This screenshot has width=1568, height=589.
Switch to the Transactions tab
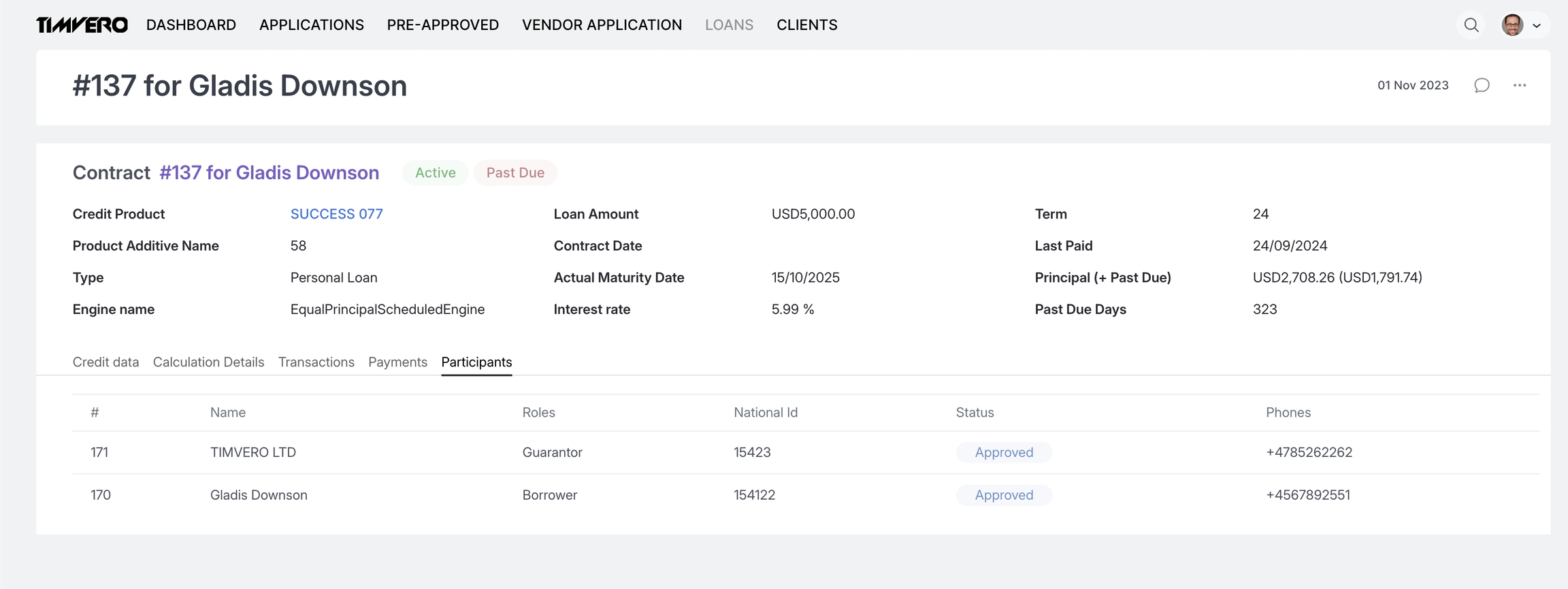[316, 362]
